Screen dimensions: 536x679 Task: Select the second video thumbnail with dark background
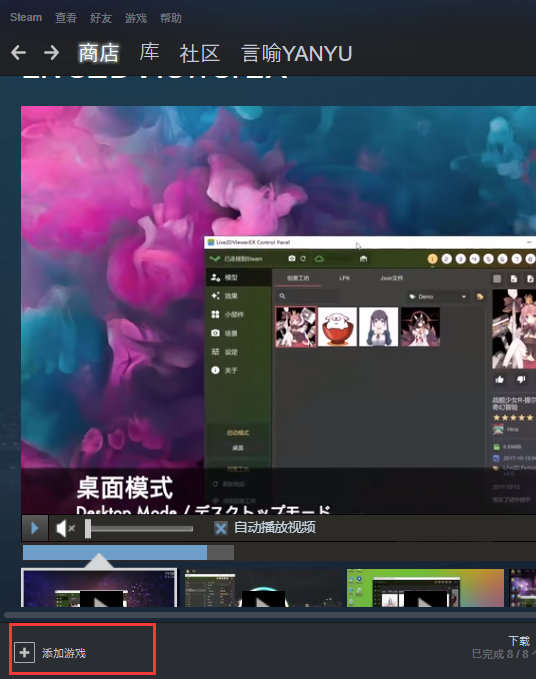pyautogui.click(x=263, y=588)
